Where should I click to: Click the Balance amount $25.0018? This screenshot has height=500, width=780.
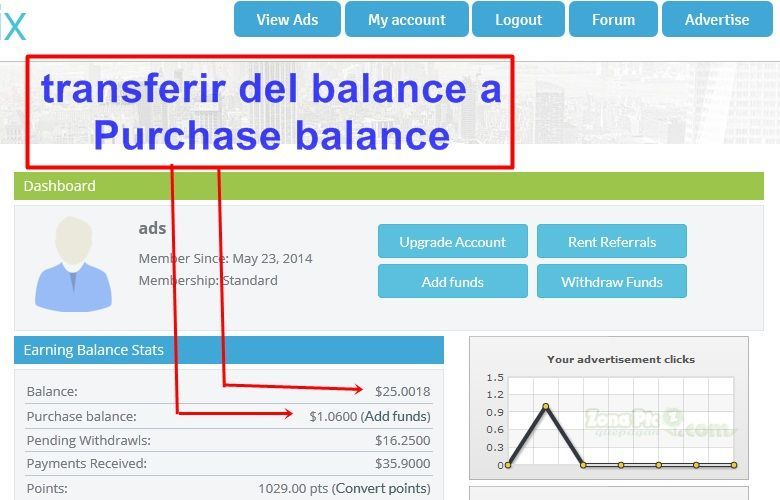(402, 392)
